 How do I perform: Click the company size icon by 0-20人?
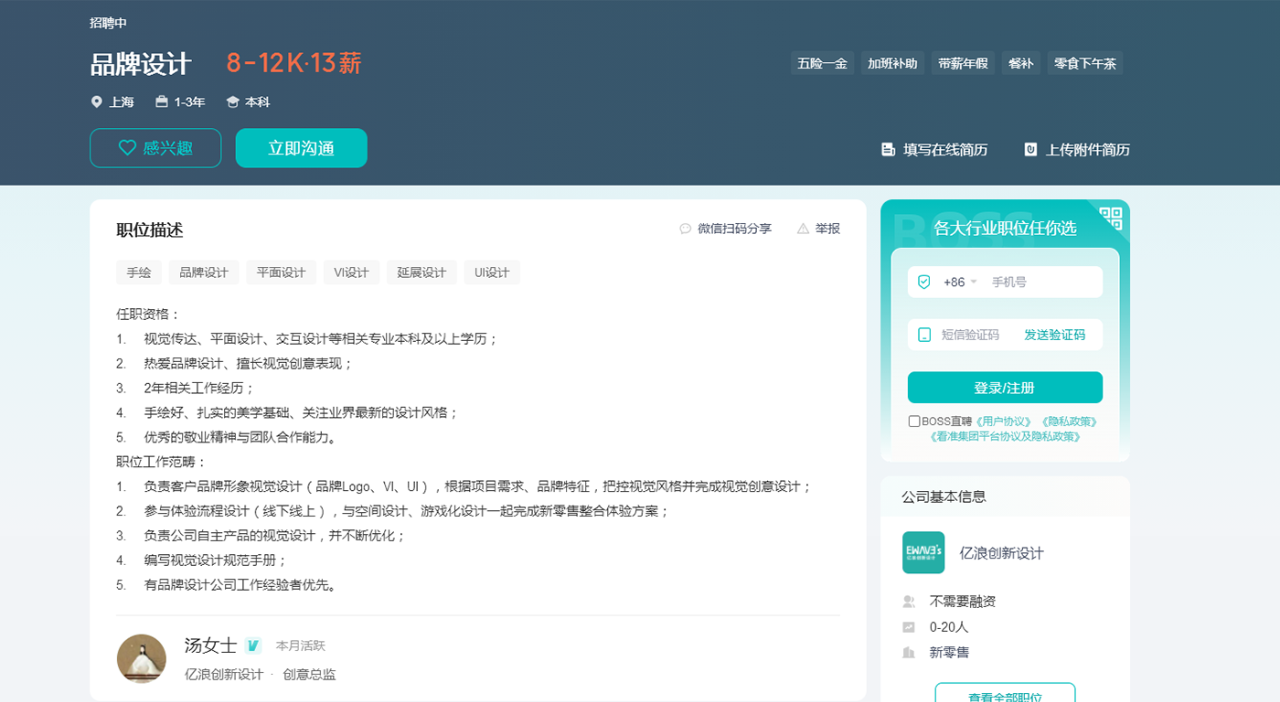coord(909,627)
